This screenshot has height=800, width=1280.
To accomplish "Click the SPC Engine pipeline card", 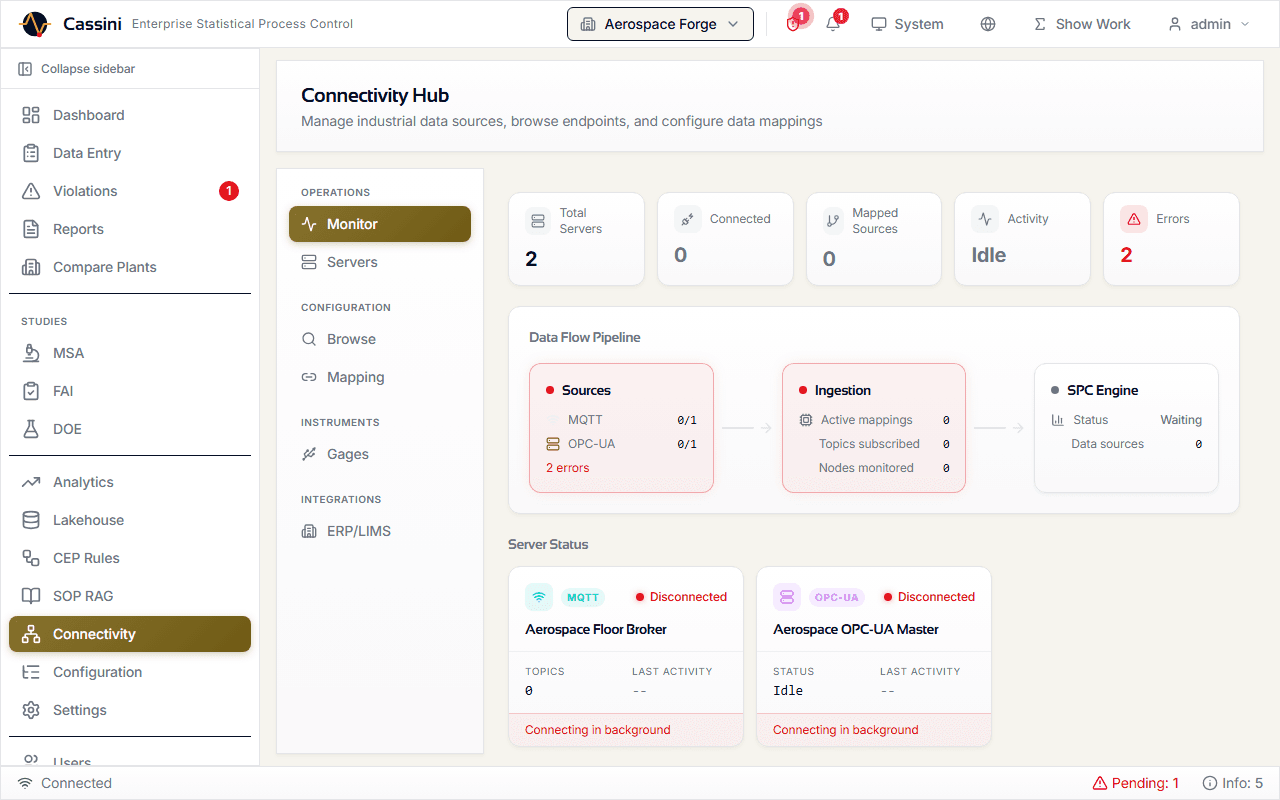I will click(1126, 428).
